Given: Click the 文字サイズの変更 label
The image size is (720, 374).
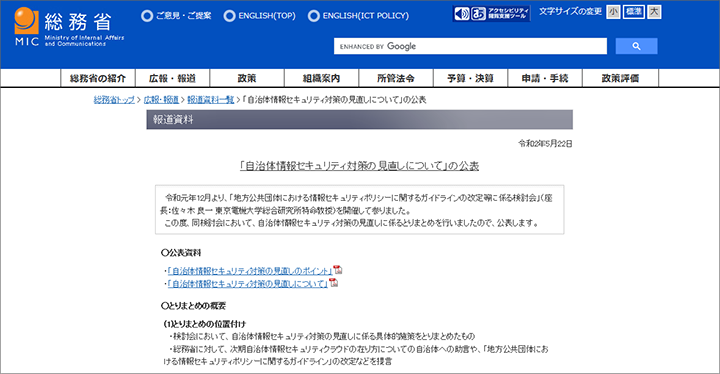Looking at the screenshot, I should (570, 11).
